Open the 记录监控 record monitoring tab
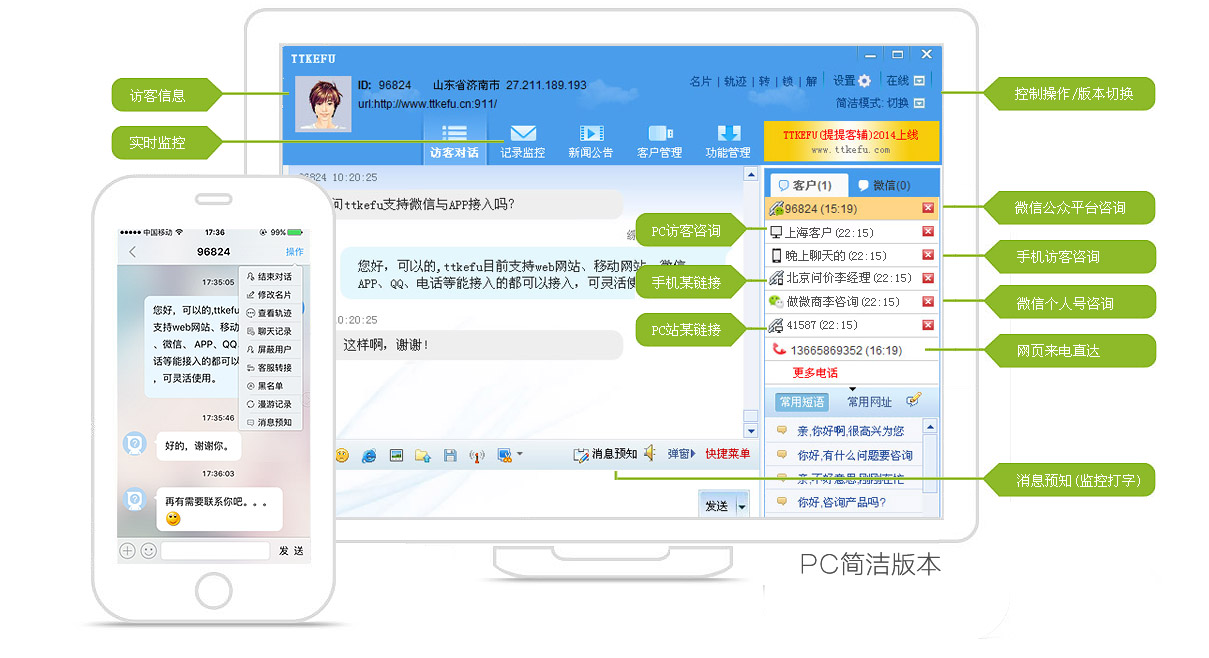 coord(523,142)
